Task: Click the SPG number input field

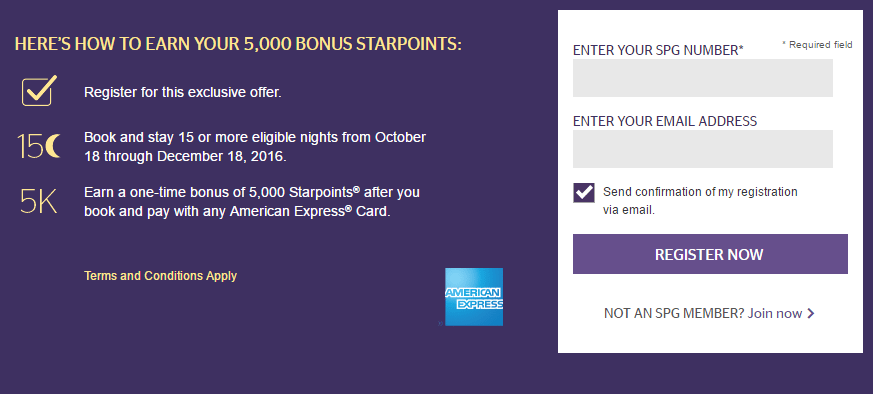Action: point(703,78)
